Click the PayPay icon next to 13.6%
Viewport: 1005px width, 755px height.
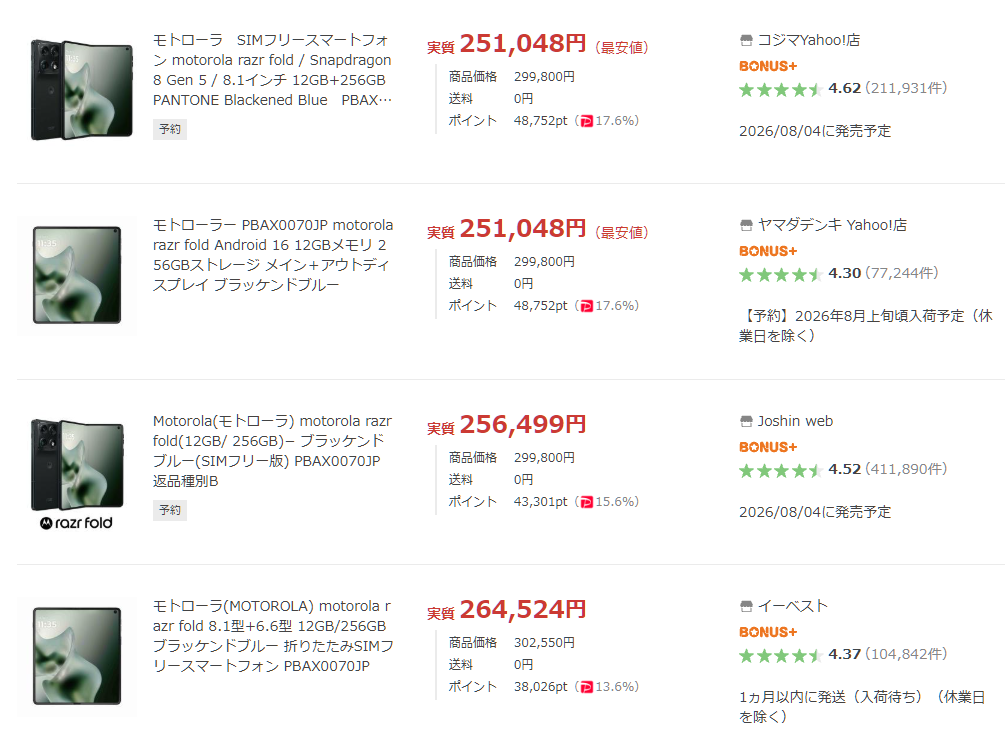(x=586, y=688)
